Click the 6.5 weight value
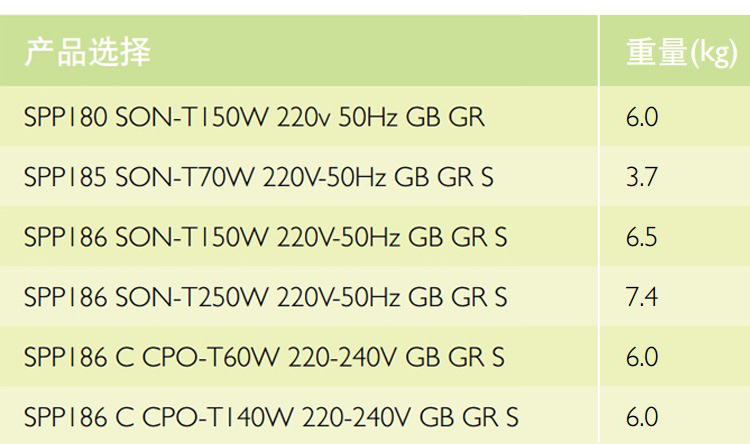Image resolution: width=750 pixels, height=444 pixels. (642, 237)
